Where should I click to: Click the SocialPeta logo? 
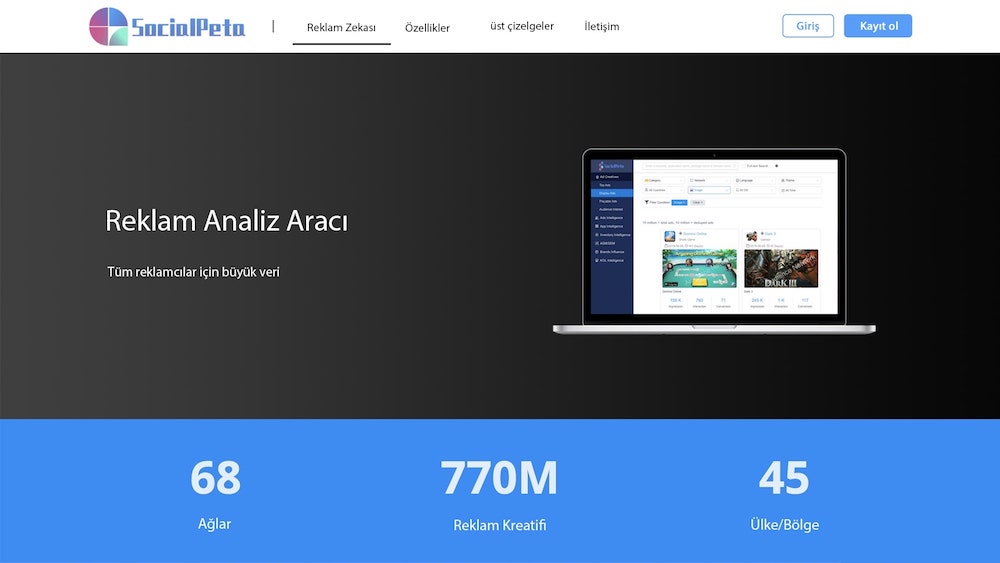pyautogui.click(x=167, y=27)
